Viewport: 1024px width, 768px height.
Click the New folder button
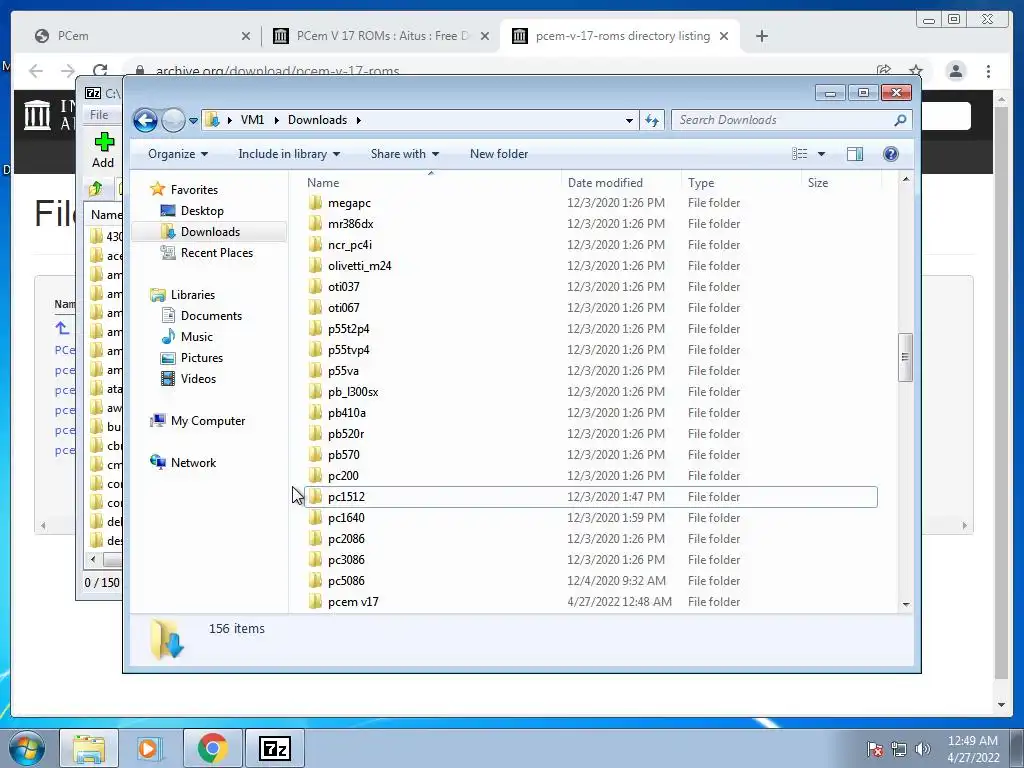click(x=499, y=154)
